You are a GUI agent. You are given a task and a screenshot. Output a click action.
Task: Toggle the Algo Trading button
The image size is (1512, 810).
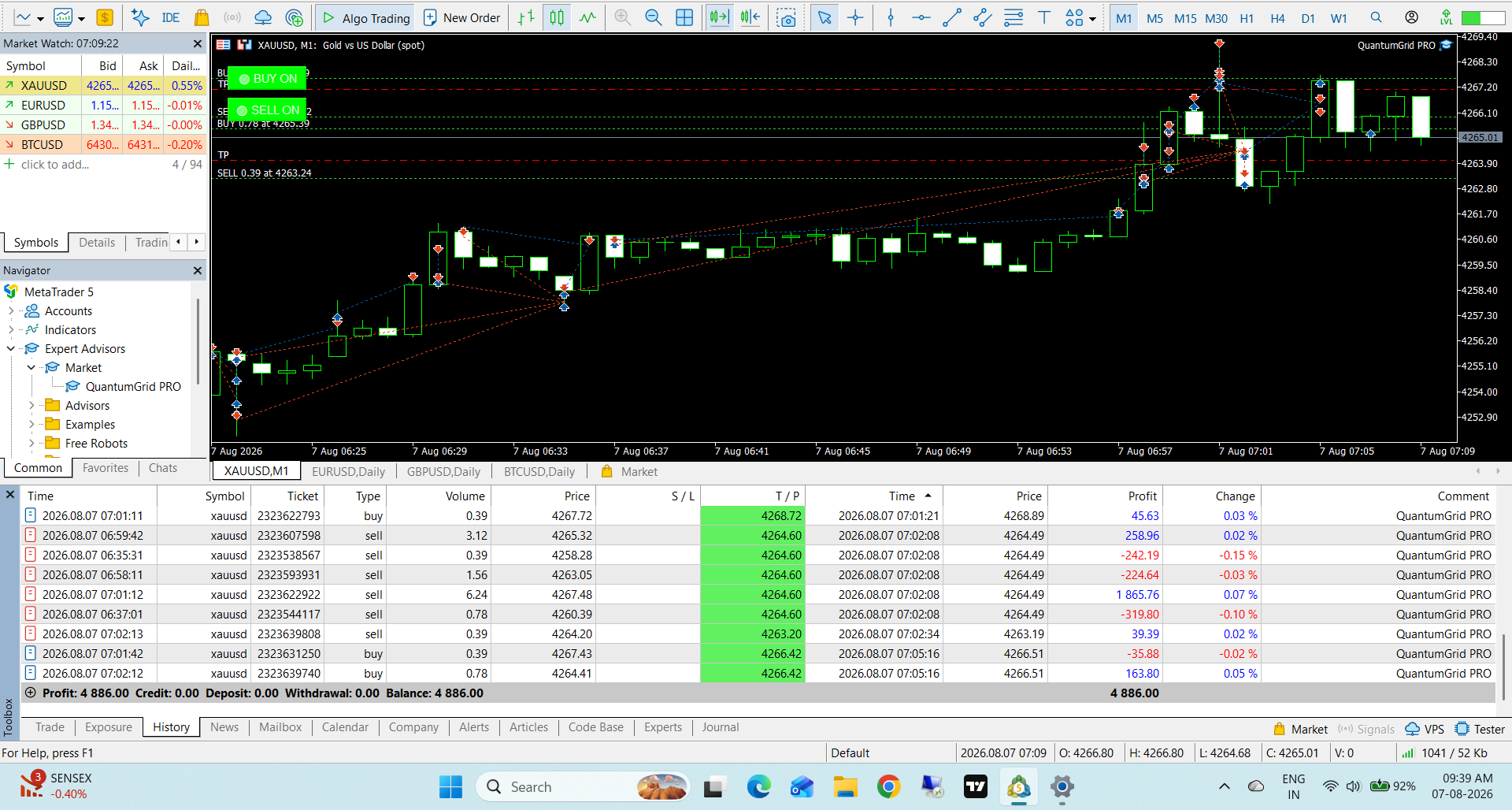click(x=366, y=17)
